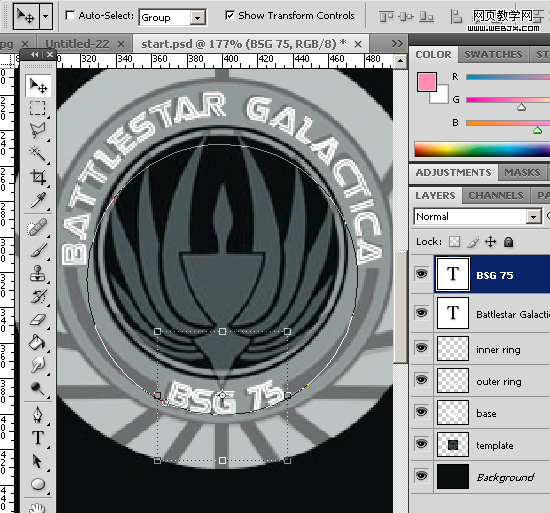
Task: Click Align top edges icon
Action: coord(387,16)
